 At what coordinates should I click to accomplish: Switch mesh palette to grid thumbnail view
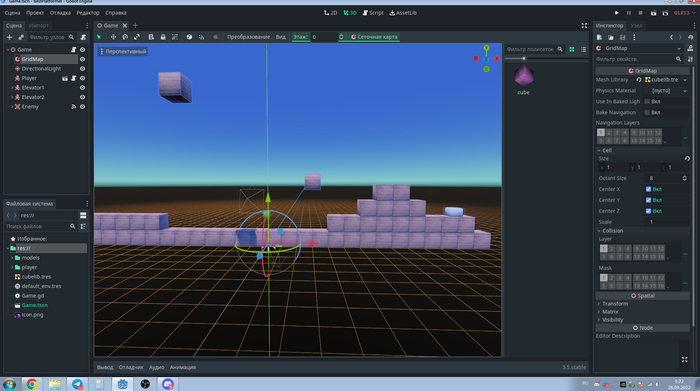coord(572,49)
